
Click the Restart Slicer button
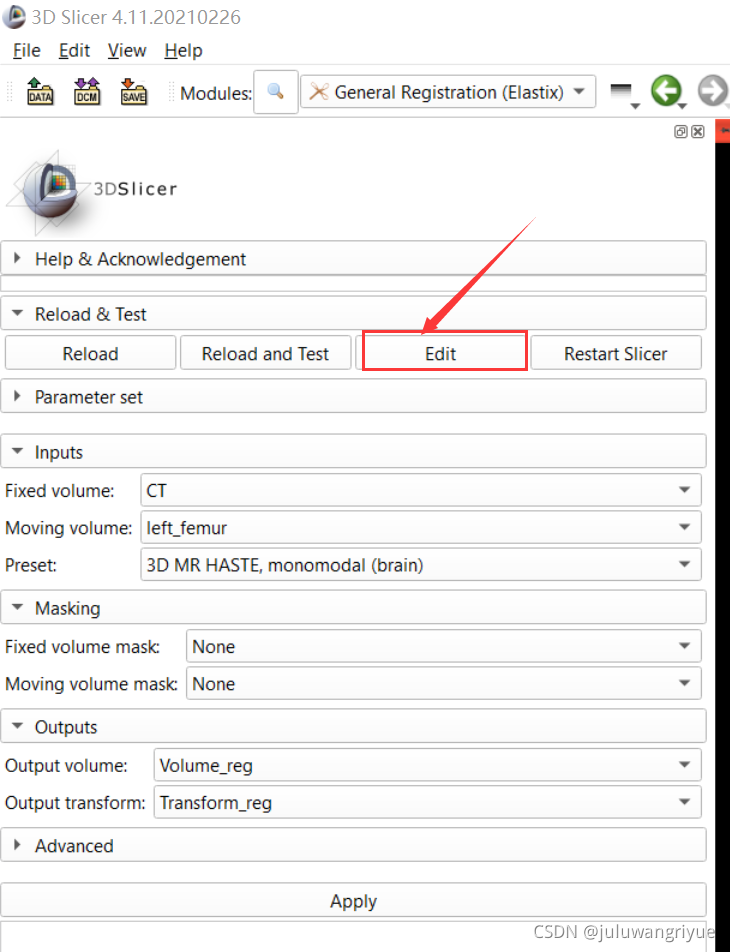pos(616,353)
